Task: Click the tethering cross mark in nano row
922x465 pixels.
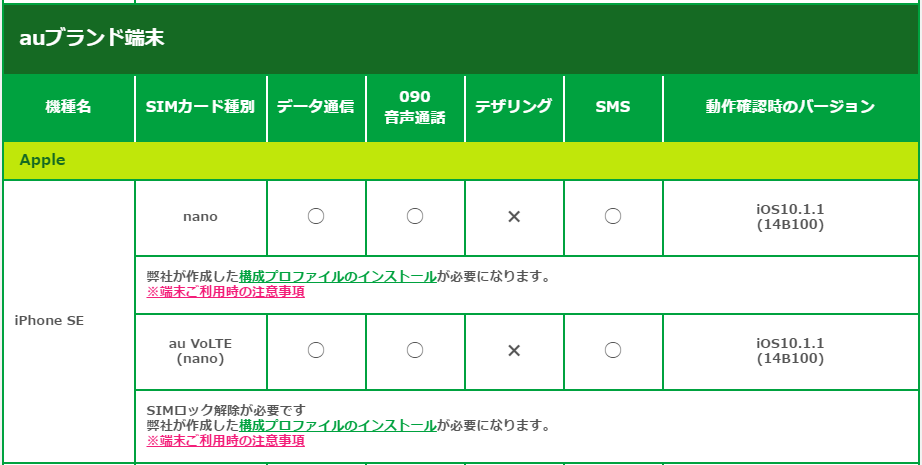Action: tap(514, 217)
